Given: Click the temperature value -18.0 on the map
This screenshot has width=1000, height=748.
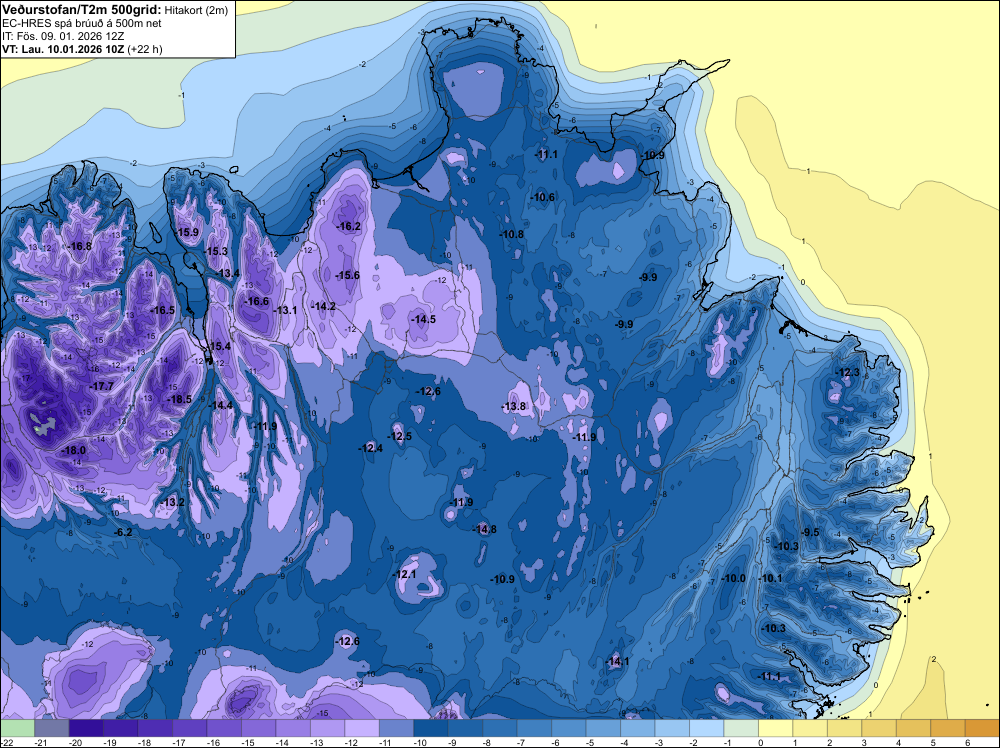Looking at the screenshot, I should (x=73, y=450).
